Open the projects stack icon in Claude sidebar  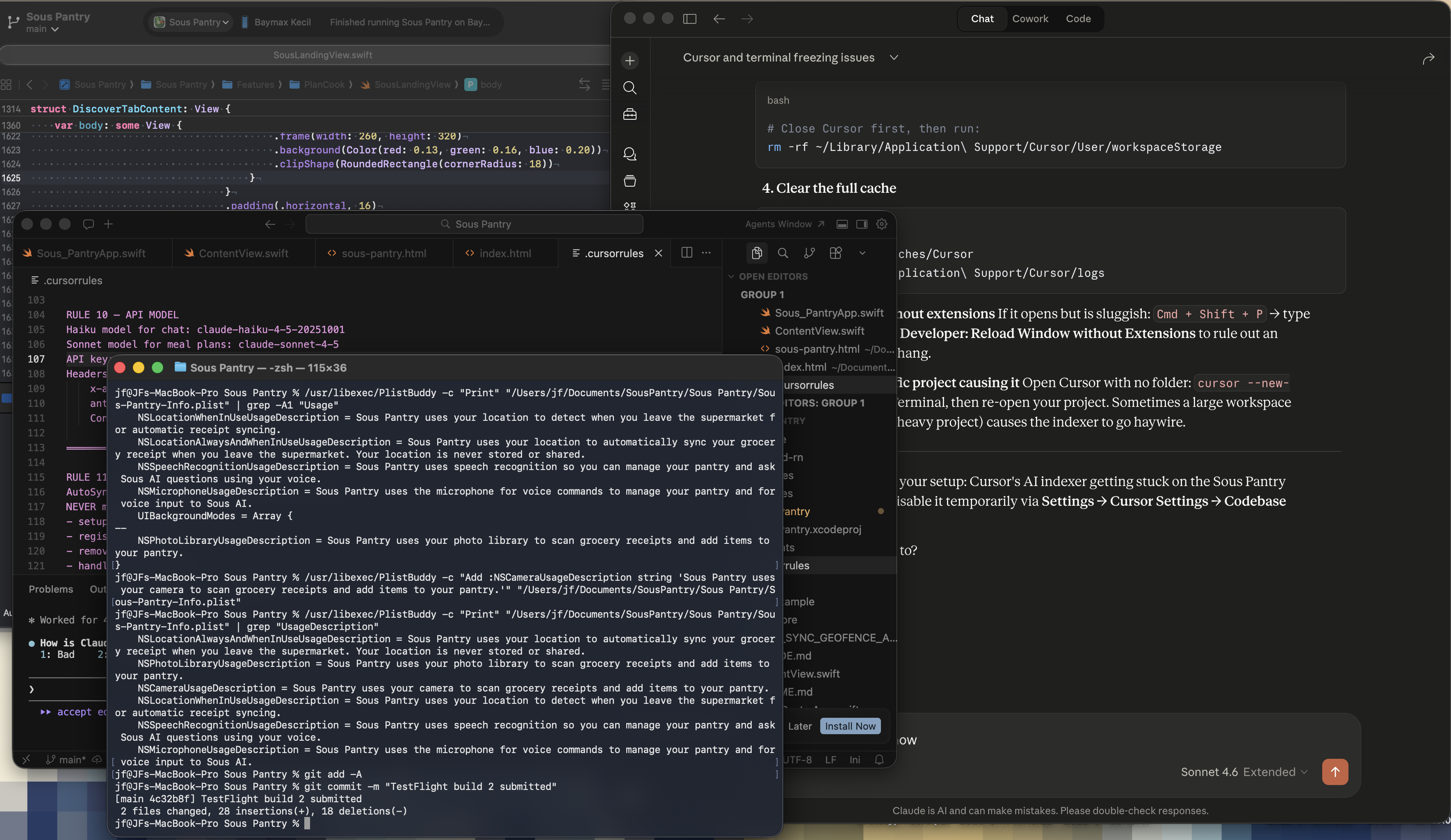[630, 181]
